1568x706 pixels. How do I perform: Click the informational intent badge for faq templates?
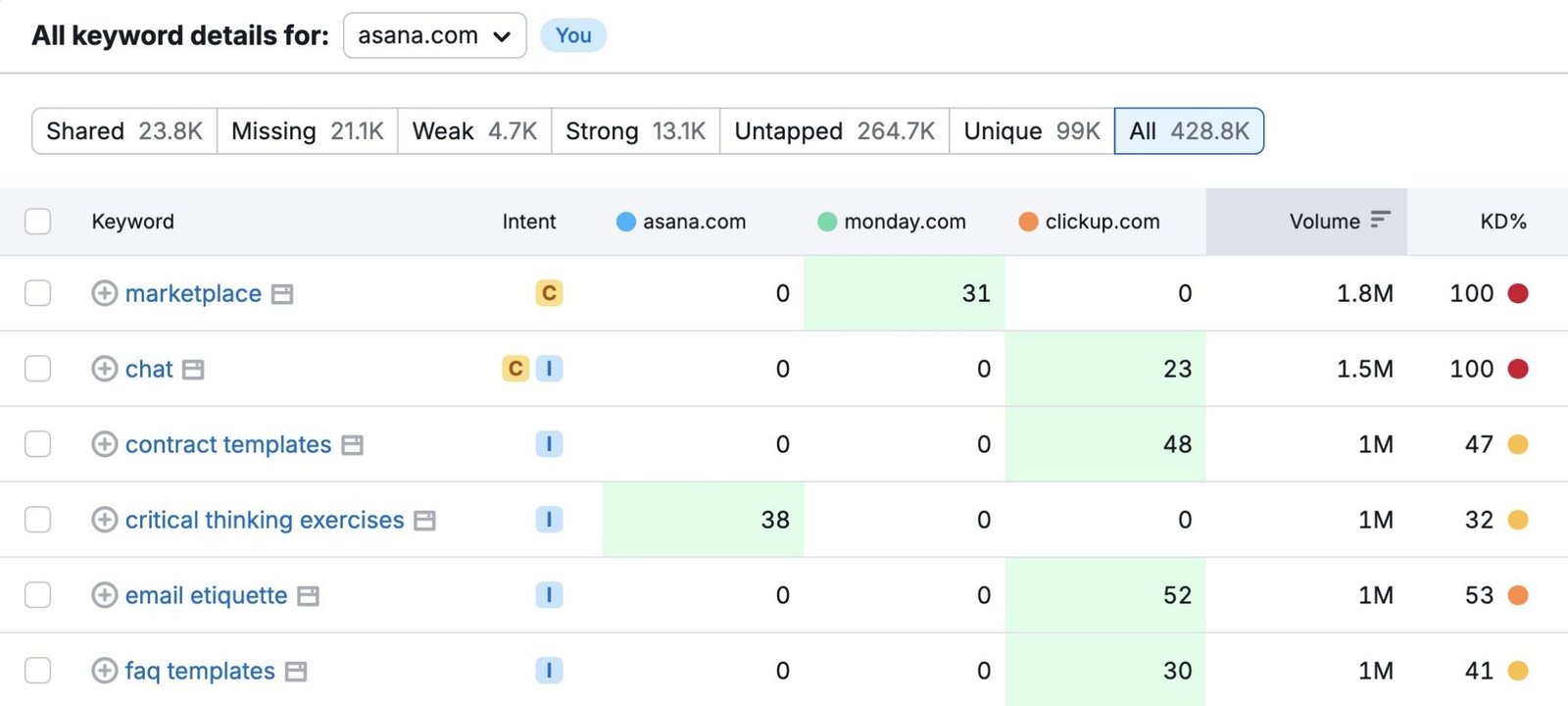549,671
